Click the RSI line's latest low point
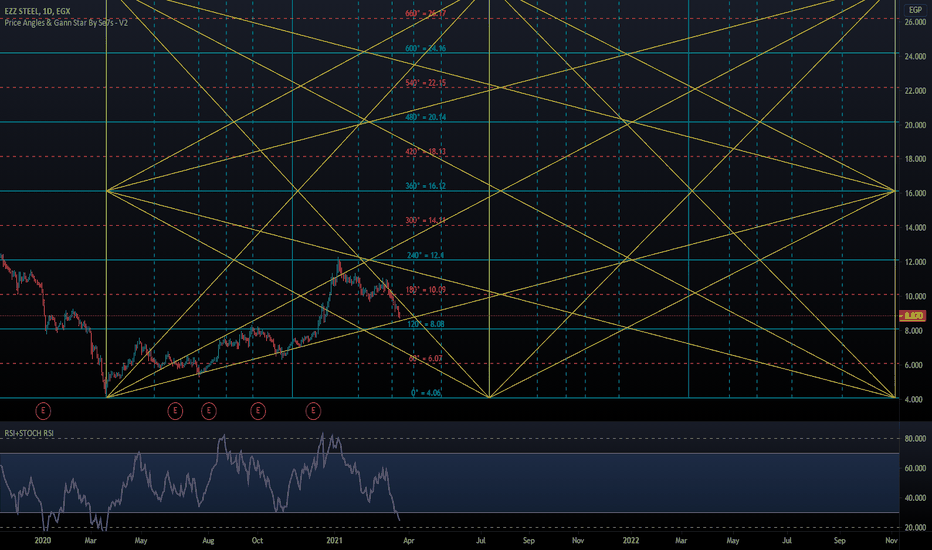Image resolution: width=932 pixels, height=550 pixels. point(399,520)
